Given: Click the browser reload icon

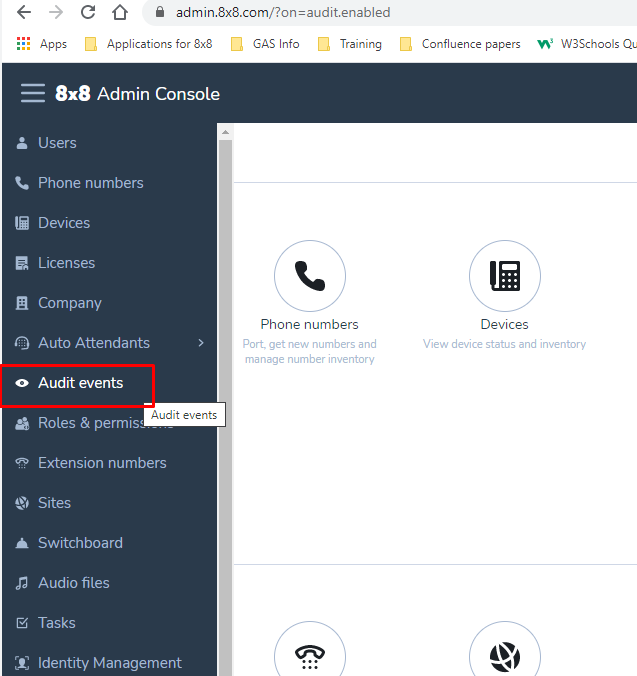Looking at the screenshot, I should 88,13.
